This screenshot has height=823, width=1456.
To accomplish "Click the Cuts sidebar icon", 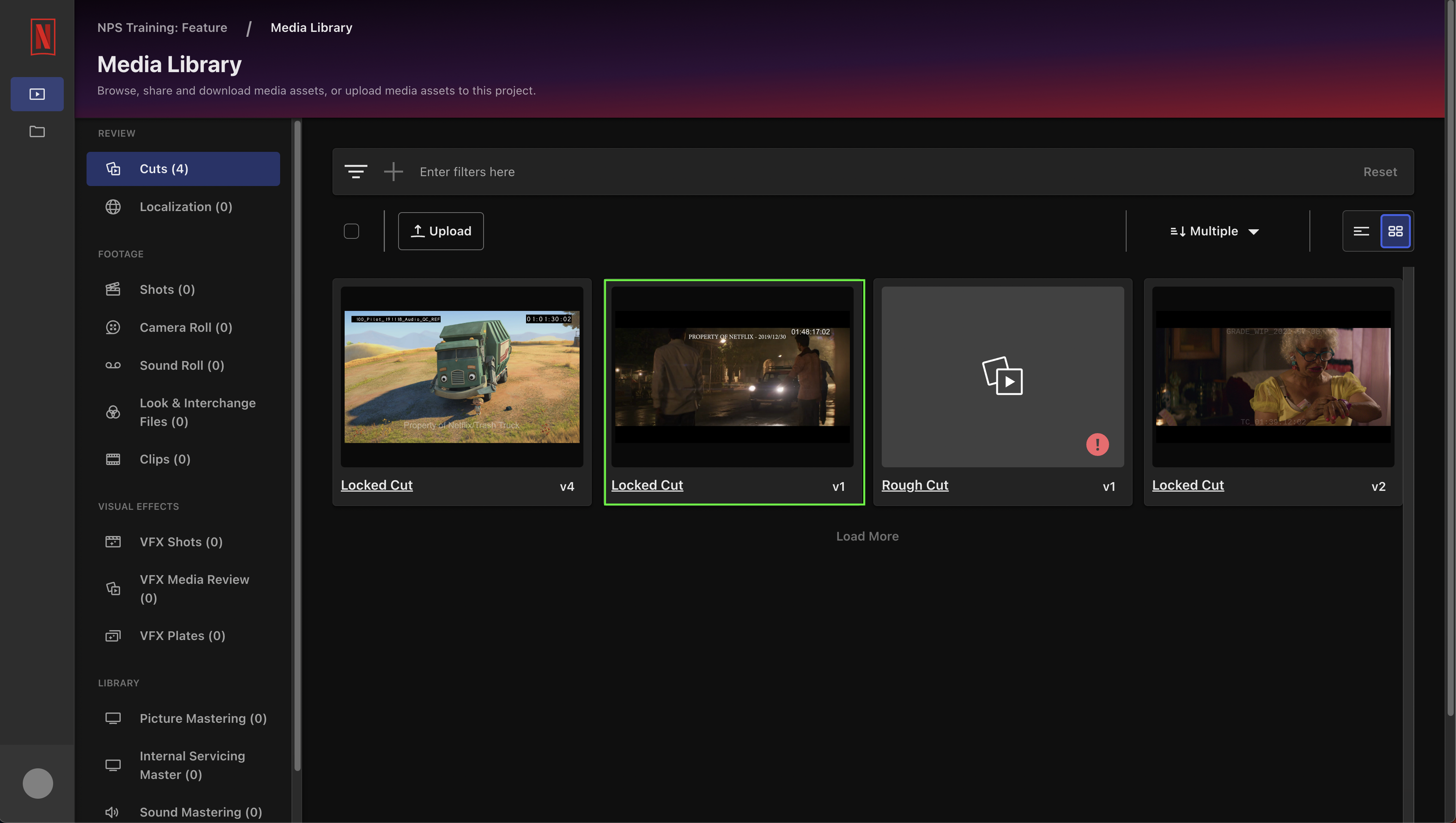I will tap(113, 169).
